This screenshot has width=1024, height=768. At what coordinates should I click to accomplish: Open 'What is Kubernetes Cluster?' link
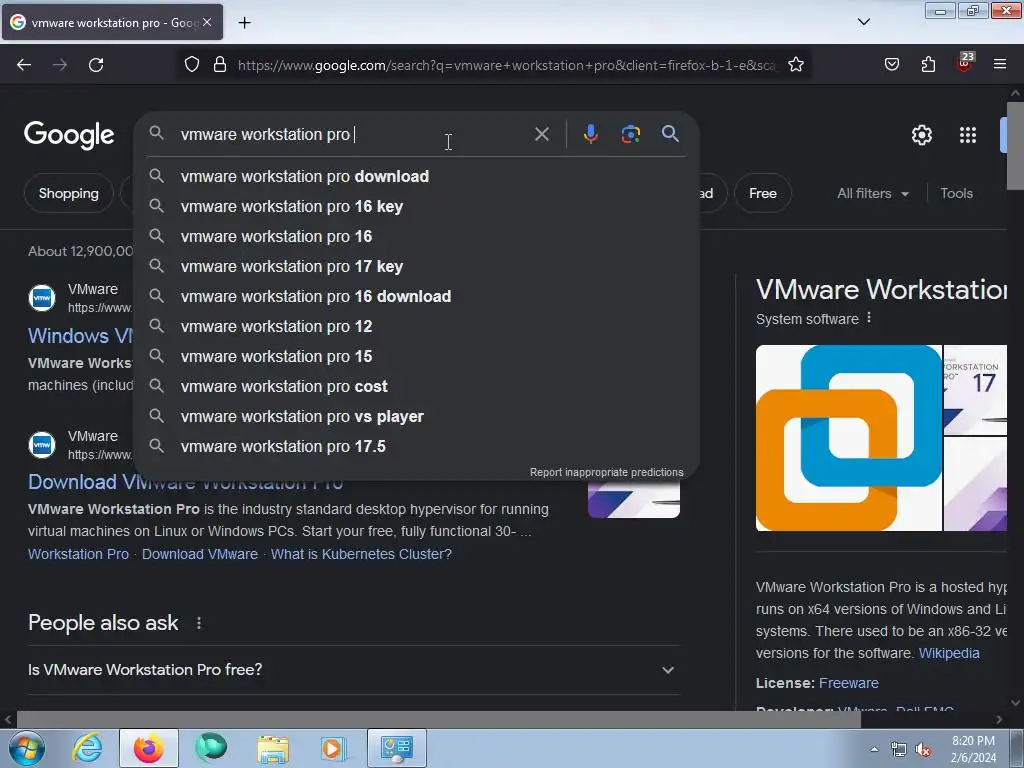(x=361, y=554)
